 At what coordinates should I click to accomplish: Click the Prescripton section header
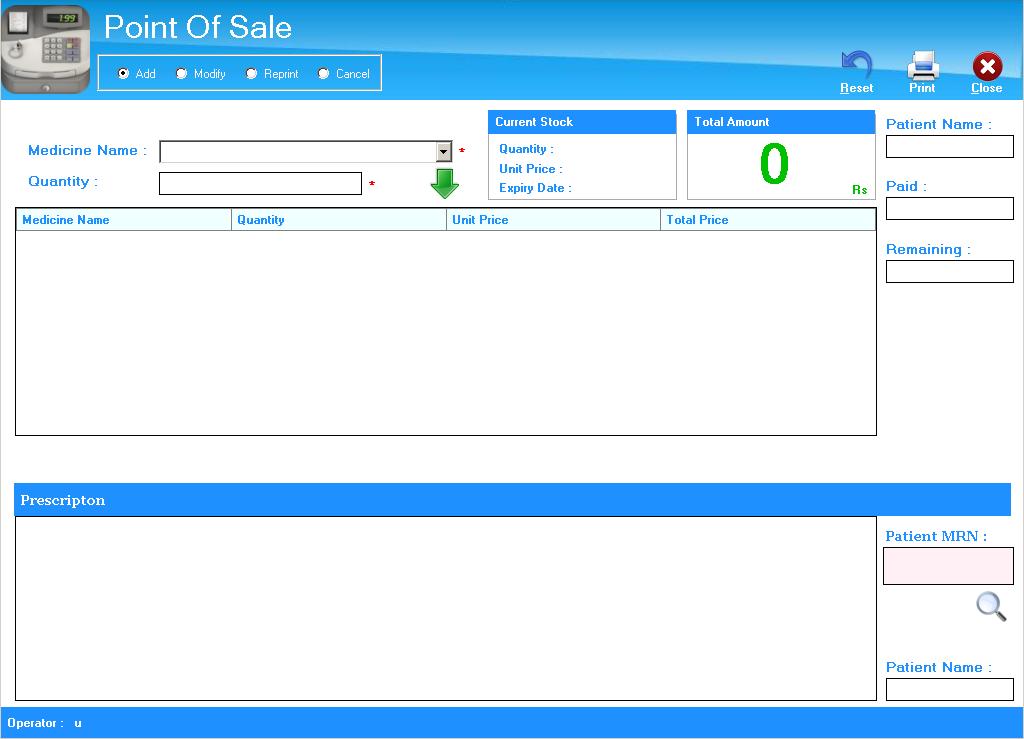[513, 500]
